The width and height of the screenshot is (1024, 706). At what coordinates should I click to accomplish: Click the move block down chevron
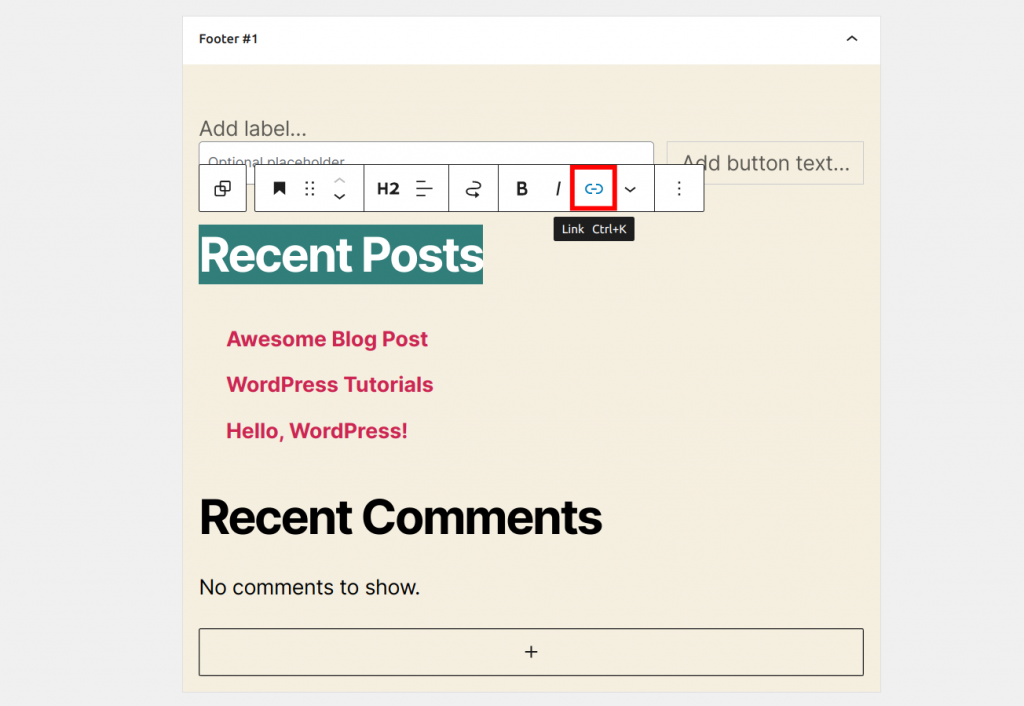point(339,196)
